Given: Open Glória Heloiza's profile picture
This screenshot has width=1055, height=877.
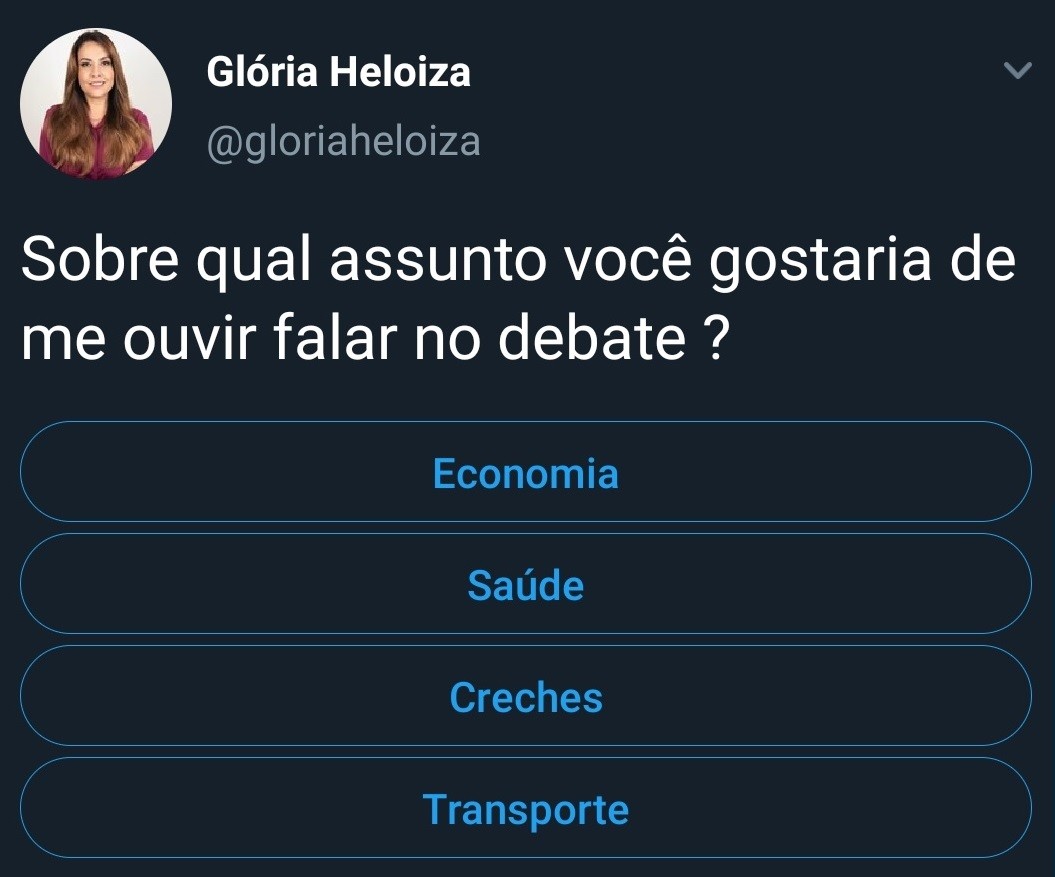Looking at the screenshot, I should pyautogui.click(x=96, y=104).
